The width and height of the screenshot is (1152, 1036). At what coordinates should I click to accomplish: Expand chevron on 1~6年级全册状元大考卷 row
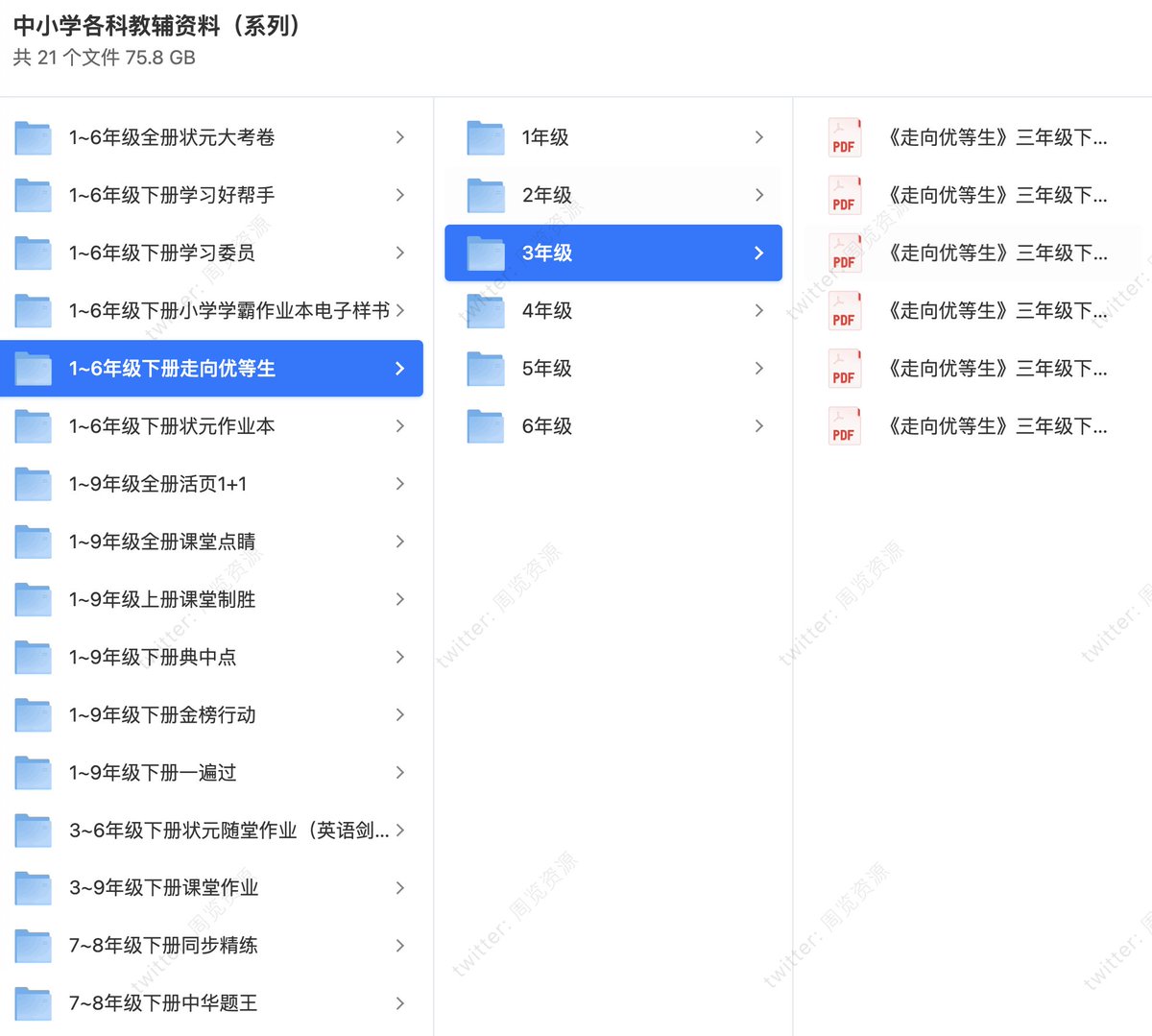[x=400, y=137]
